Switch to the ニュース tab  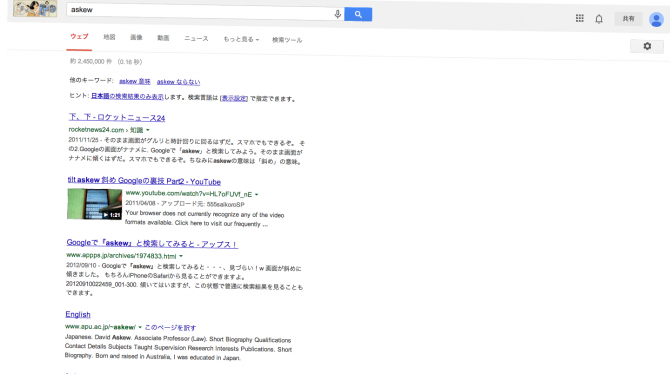pos(196,38)
